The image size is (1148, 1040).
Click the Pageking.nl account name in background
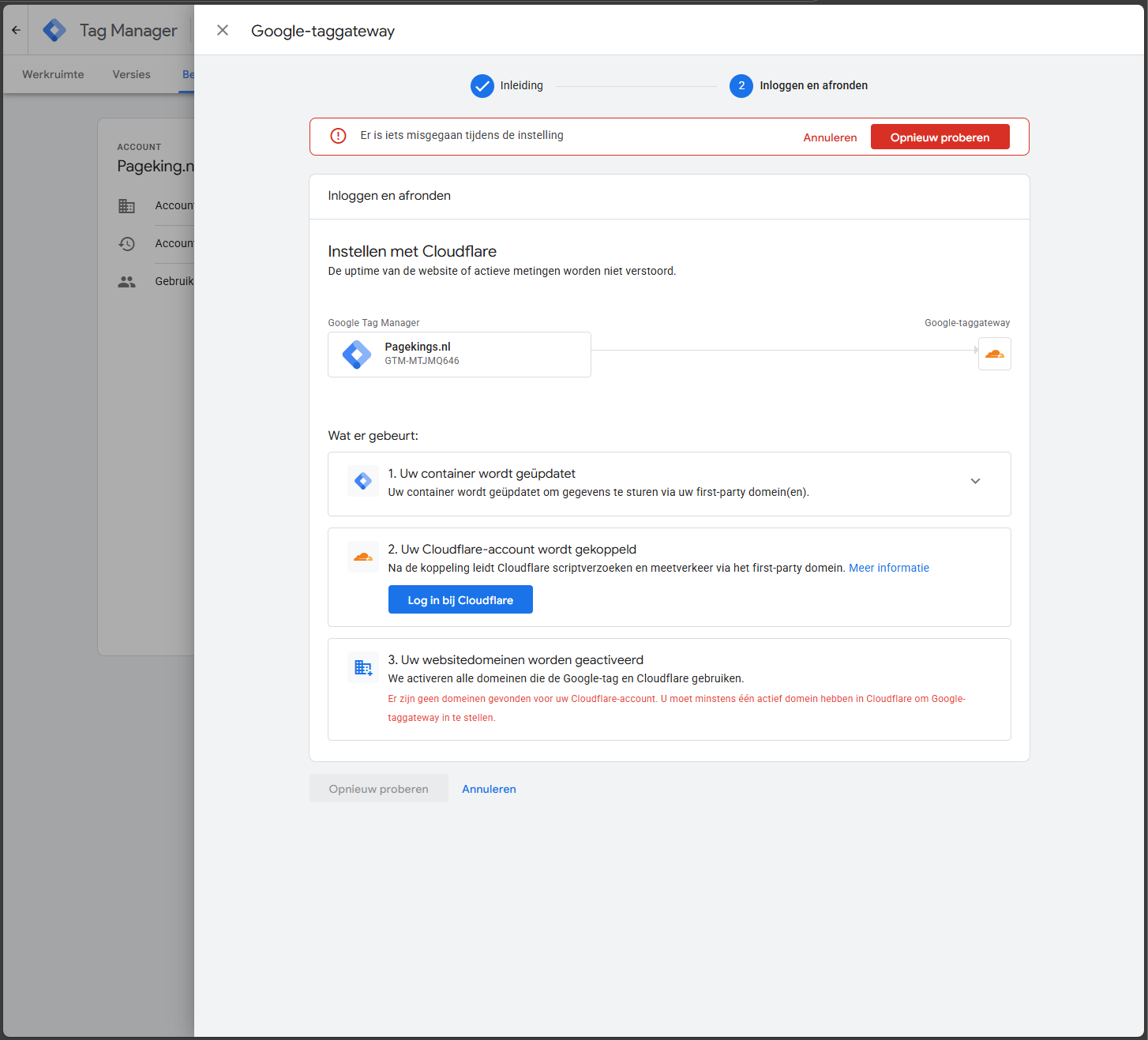(156, 166)
